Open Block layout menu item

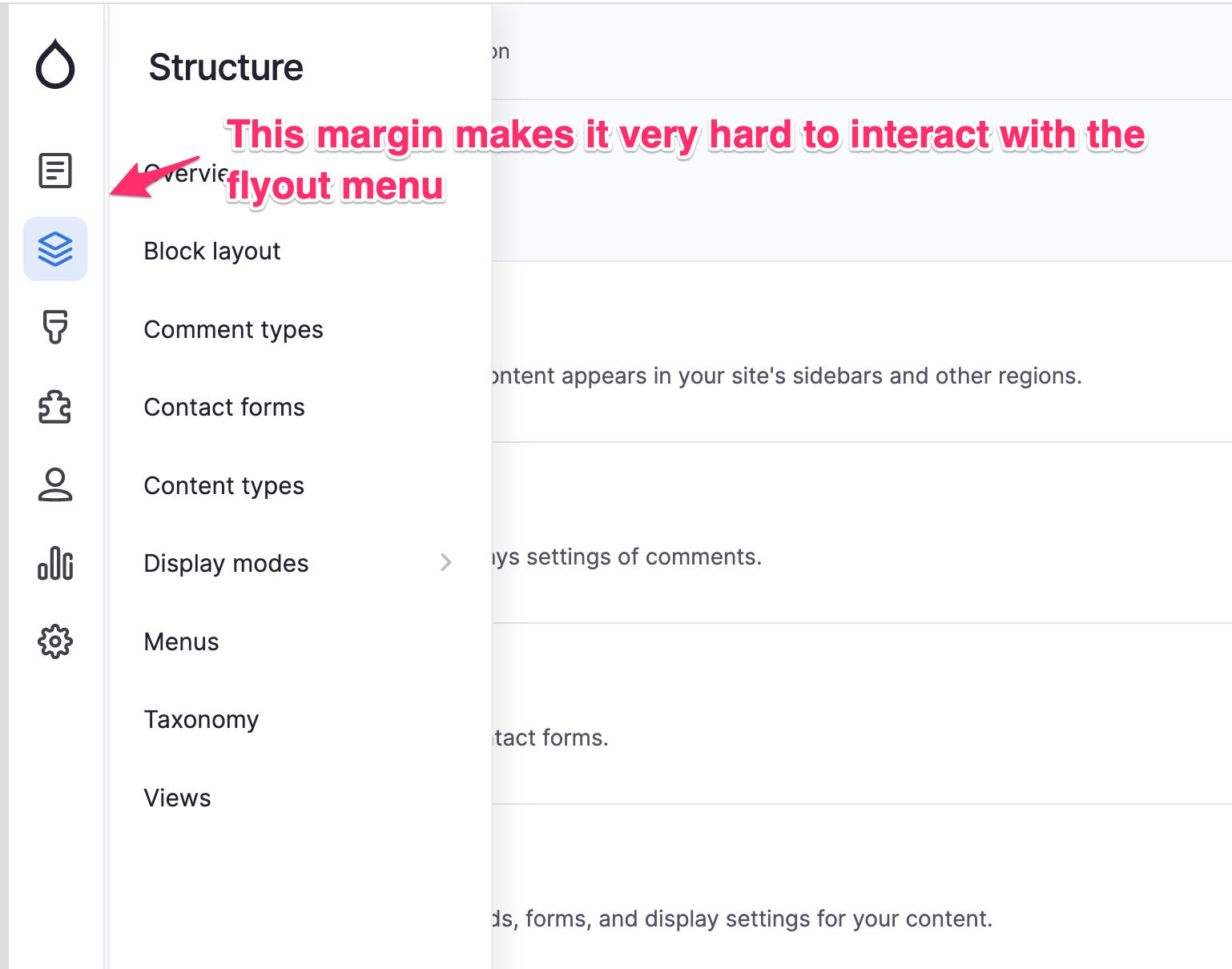coord(212,251)
